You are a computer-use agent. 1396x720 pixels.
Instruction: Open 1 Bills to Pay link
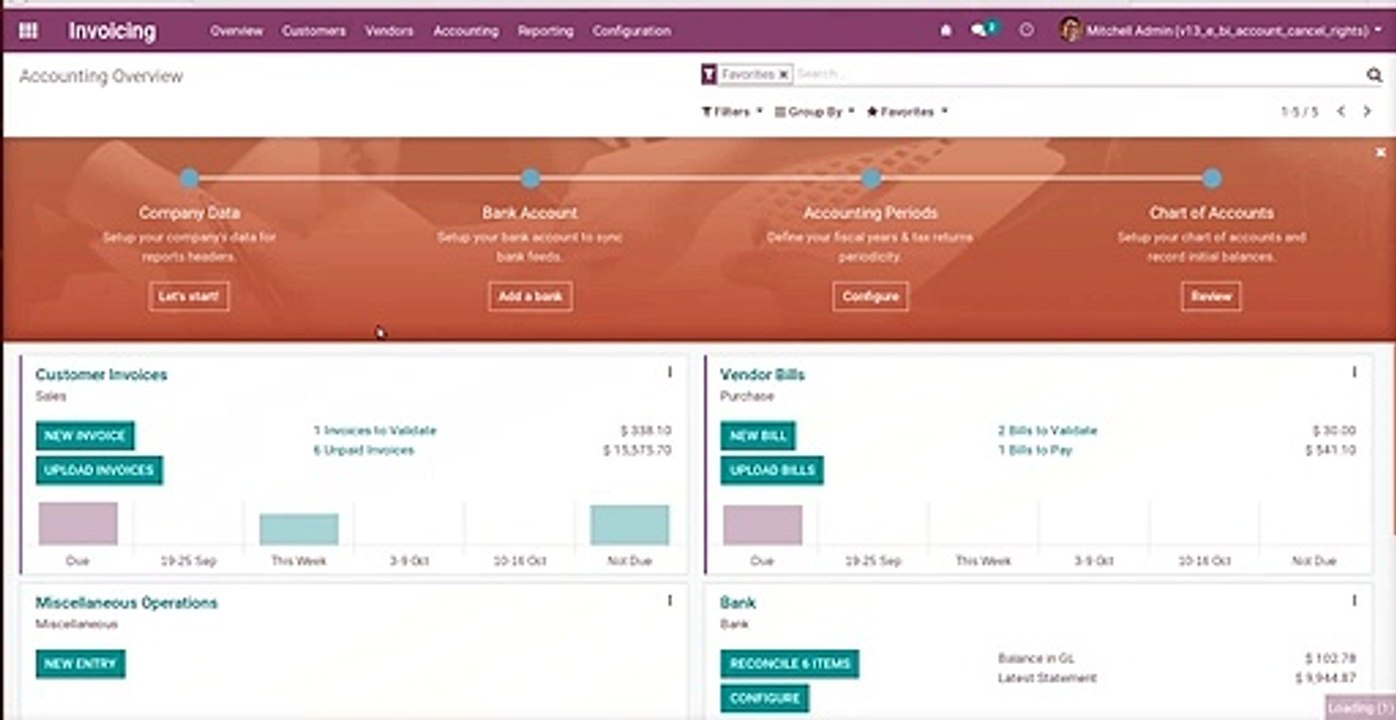coord(1035,450)
